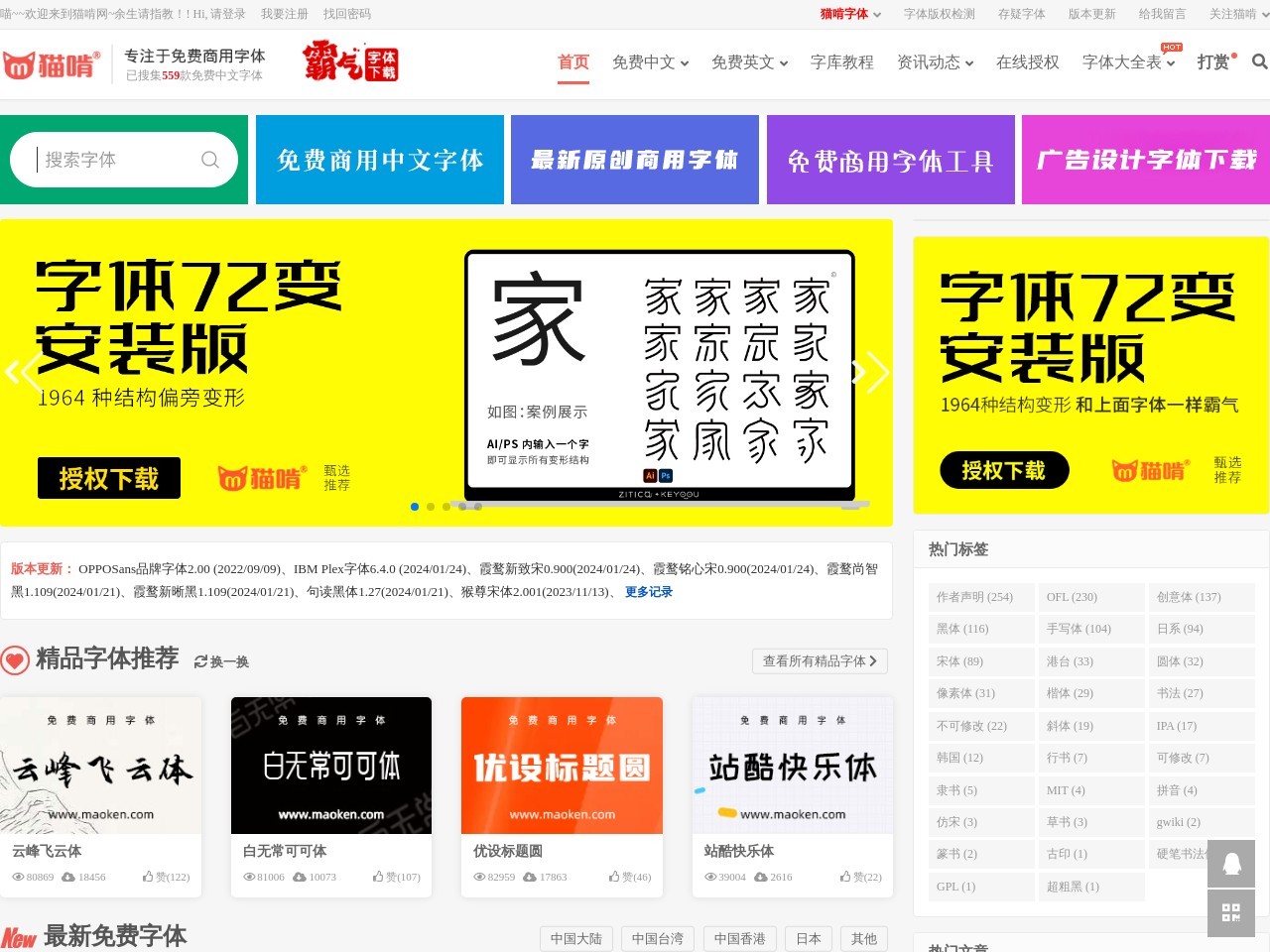Click the floating QR code icon
1270x952 pixels.
(1230, 912)
